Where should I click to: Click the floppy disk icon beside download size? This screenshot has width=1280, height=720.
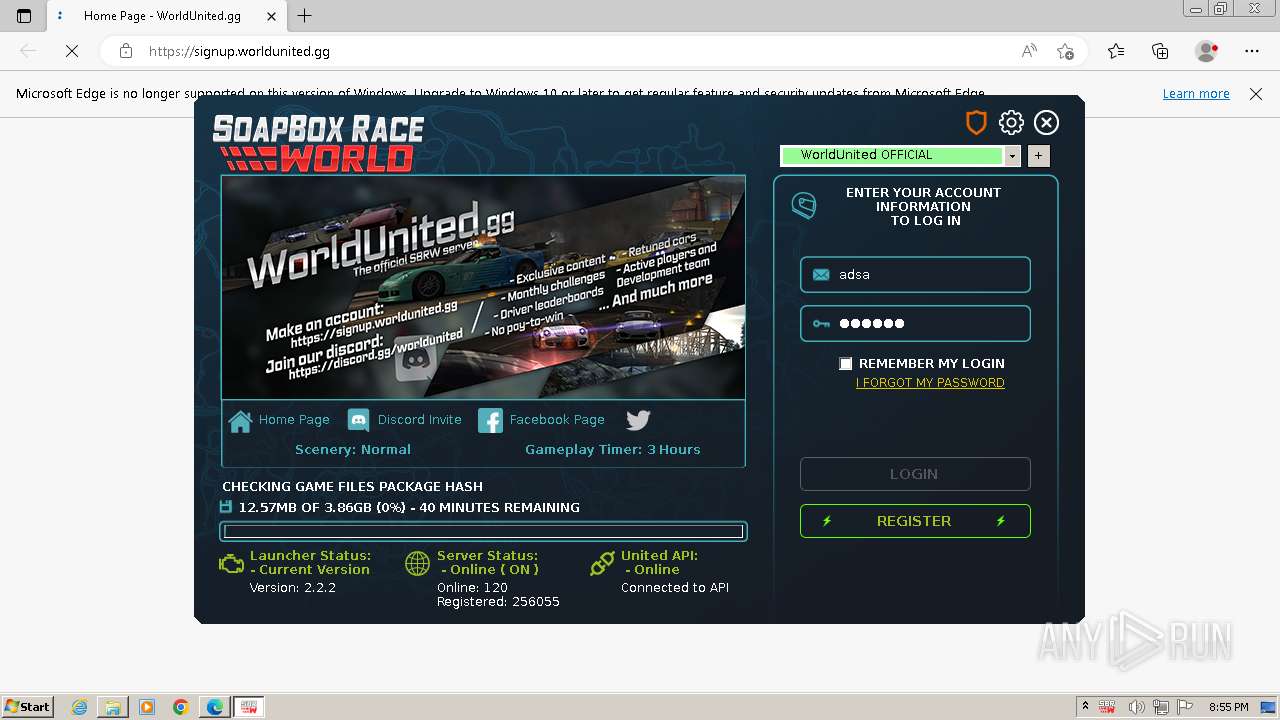(226, 507)
